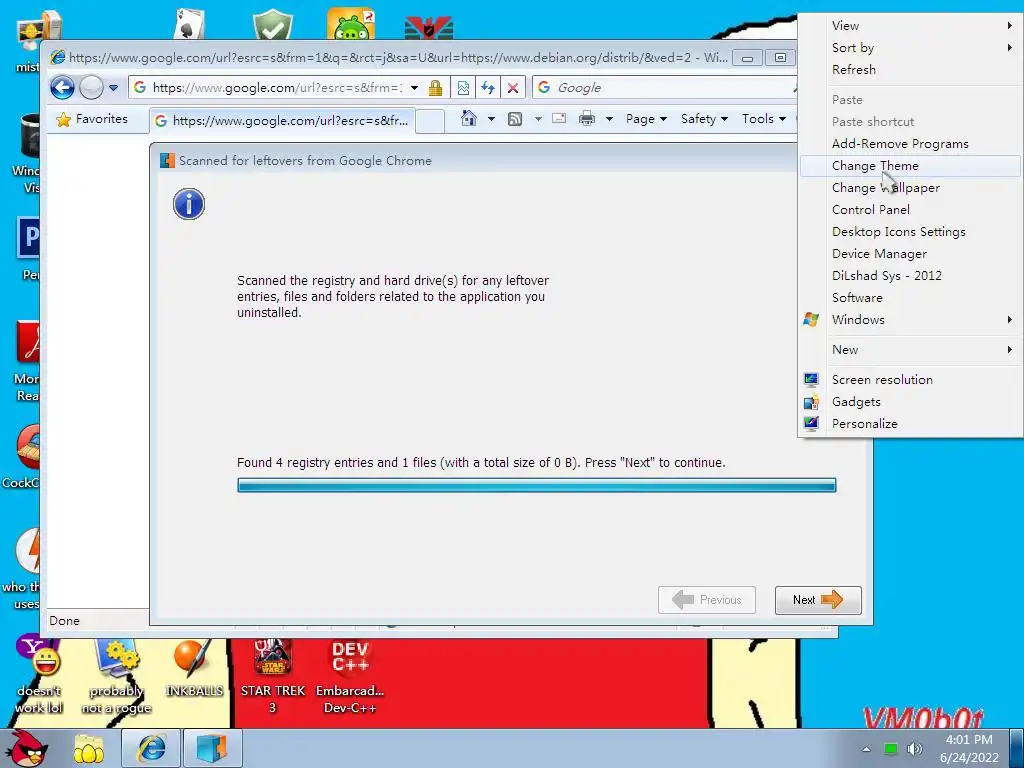
Task: Open Control Panel from context menu
Action: pos(910,210)
